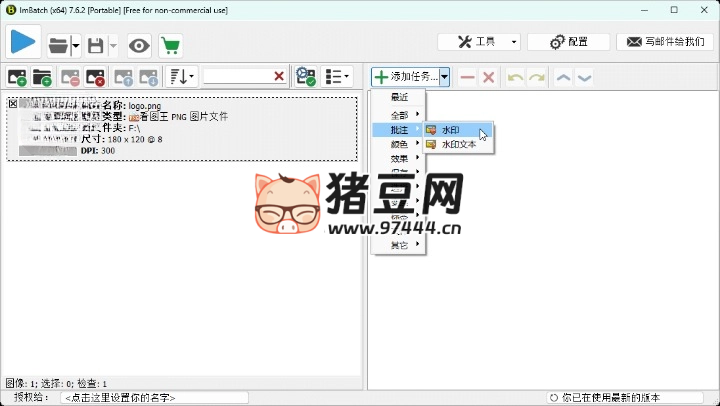
Task: Choose 最近 in the task menu
Action: [399, 97]
